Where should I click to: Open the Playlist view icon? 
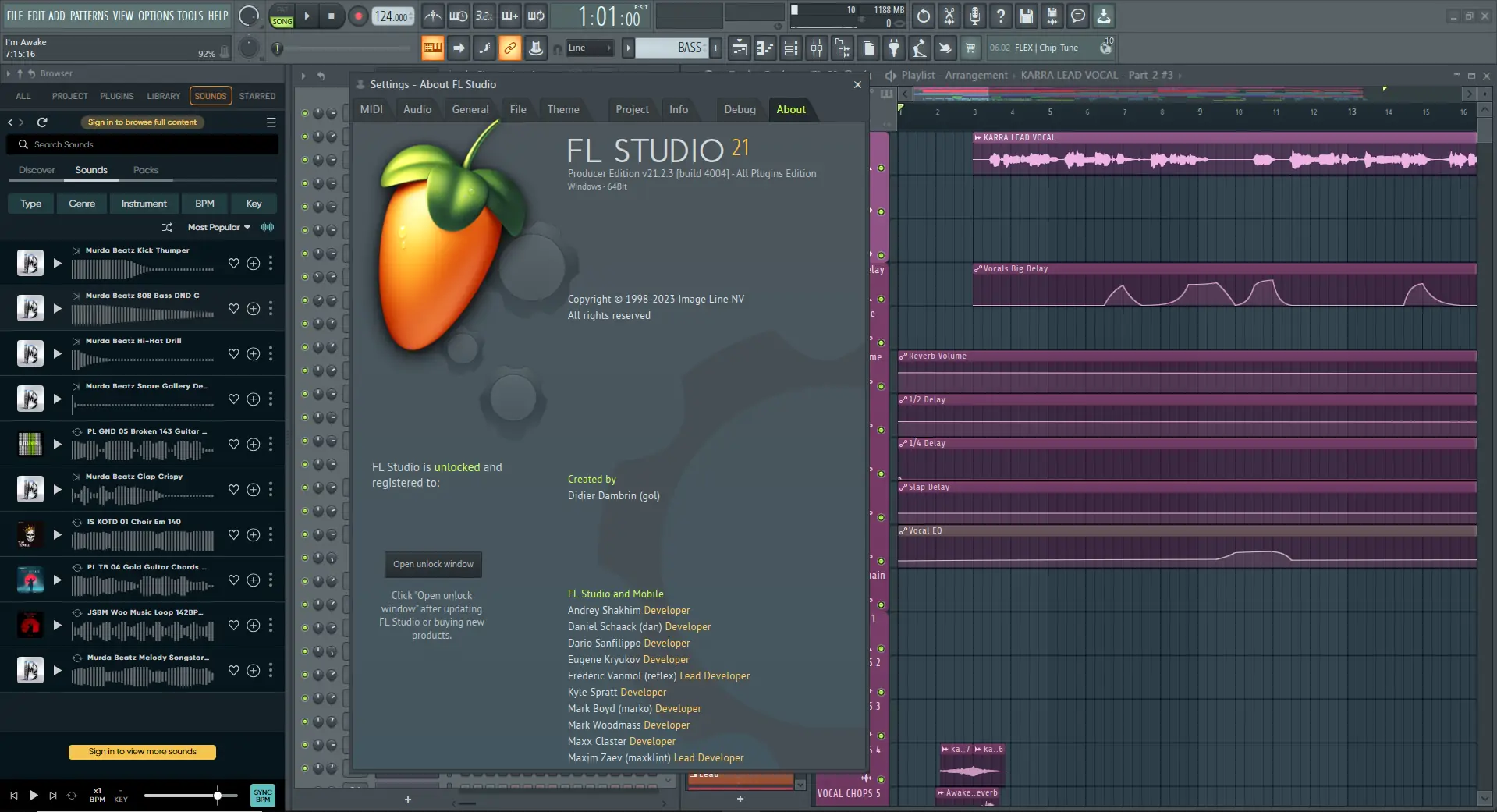[x=740, y=48]
